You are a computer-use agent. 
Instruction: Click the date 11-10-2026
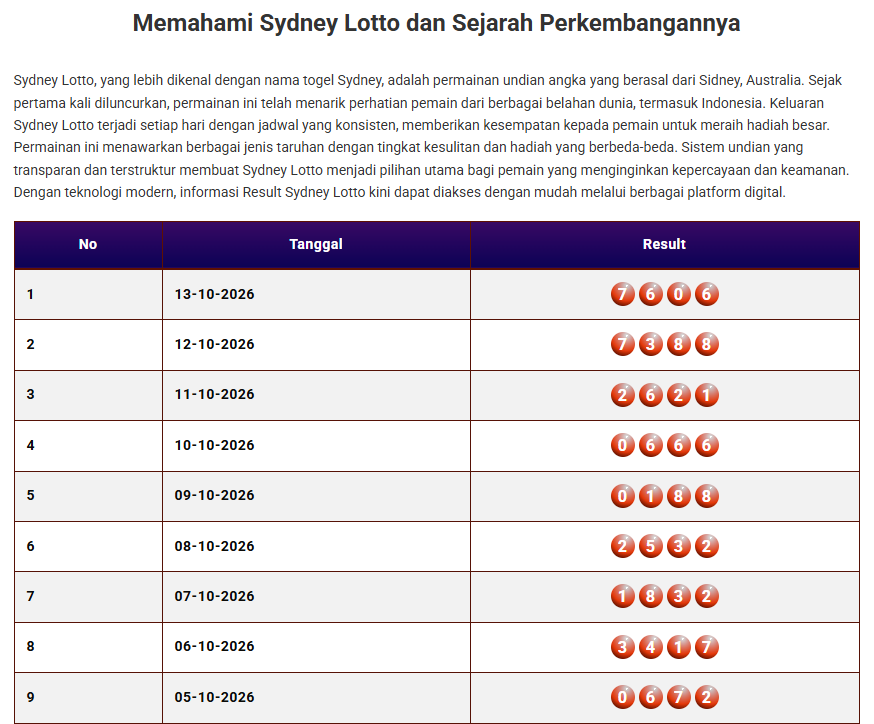click(x=215, y=395)
